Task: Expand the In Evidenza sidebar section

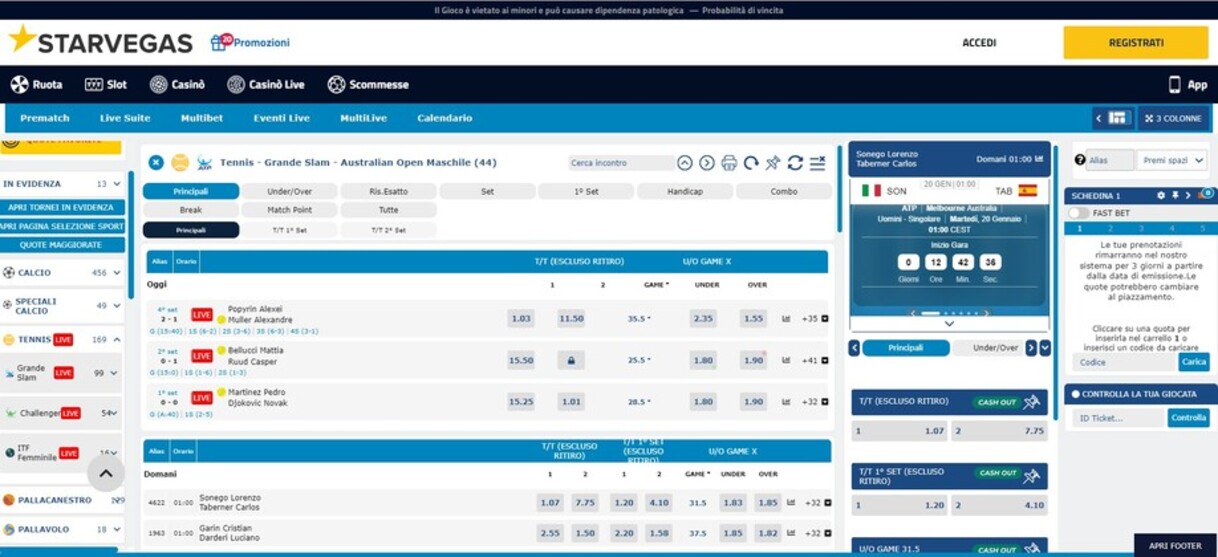Action: click(x=117, y=184)
